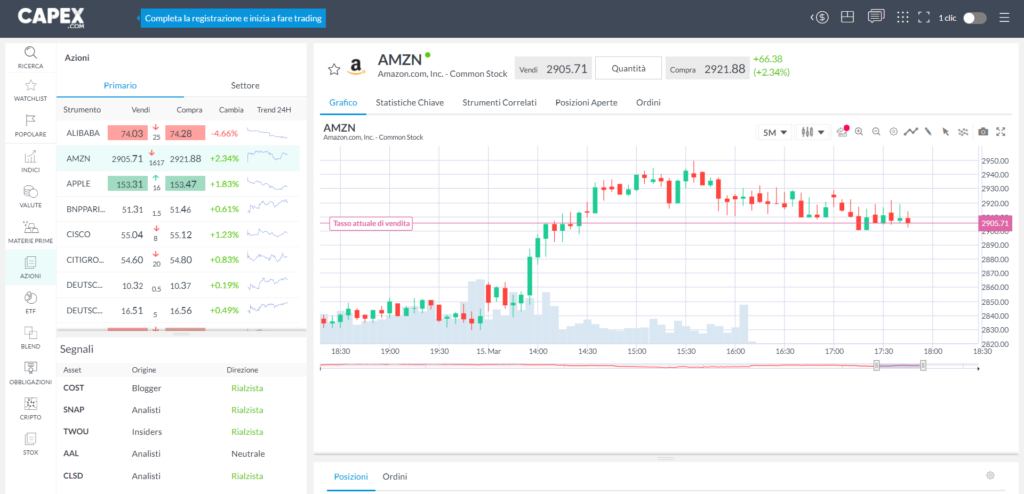Toggle the 1 clic trading switch
This screenshot has height=494, width=1024.
pos(974,18)
